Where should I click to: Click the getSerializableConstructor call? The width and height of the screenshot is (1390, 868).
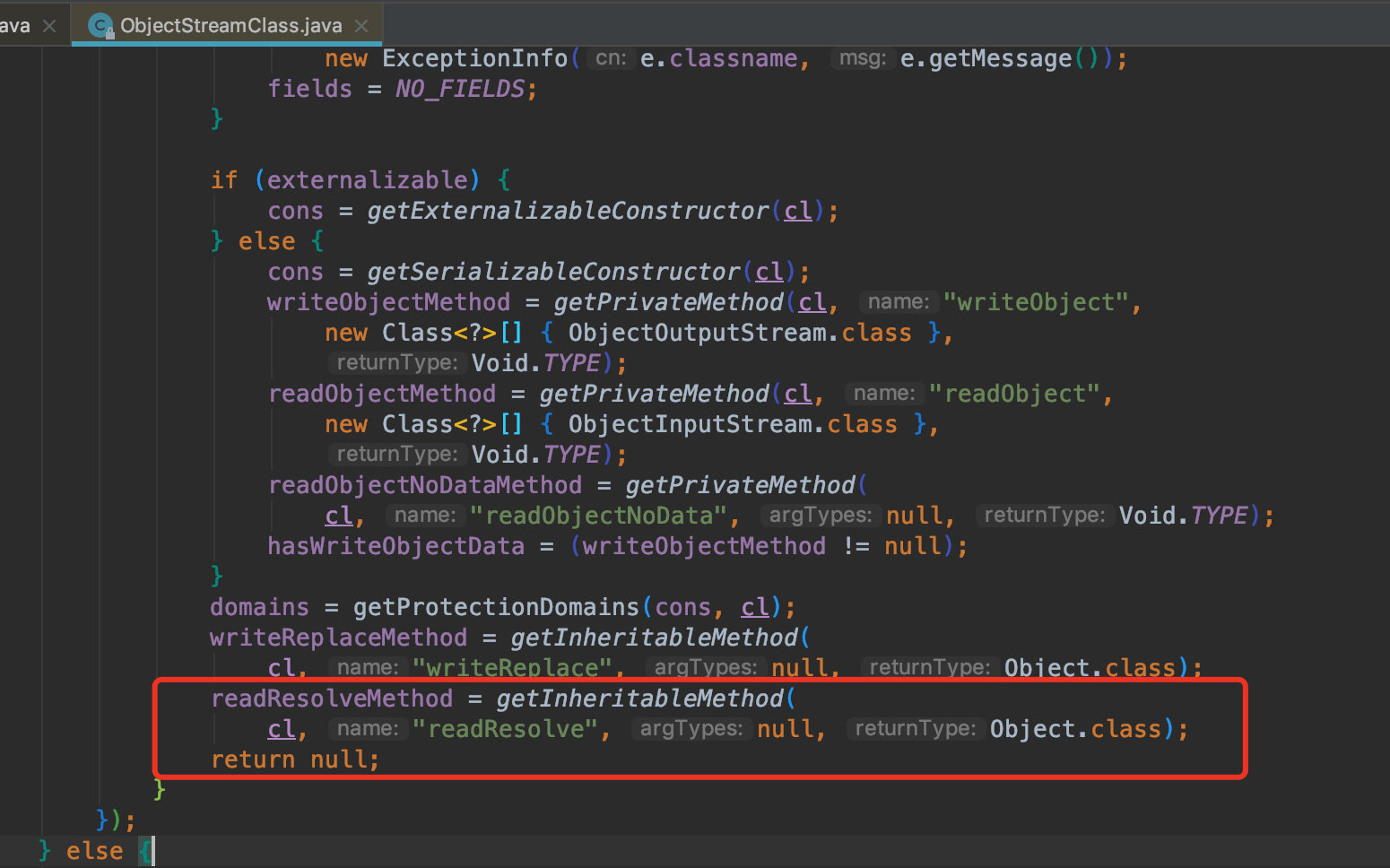(x=553, y=272)
